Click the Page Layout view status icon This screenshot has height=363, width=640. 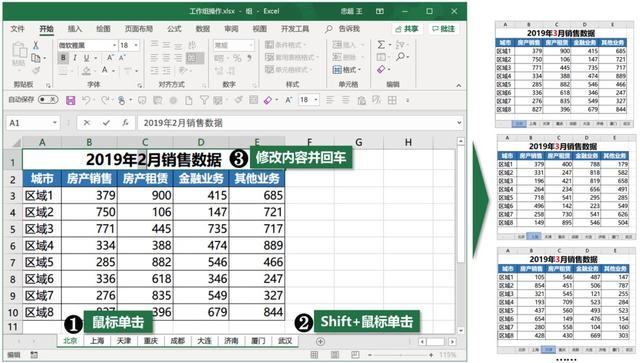click(x=335, y=355)
